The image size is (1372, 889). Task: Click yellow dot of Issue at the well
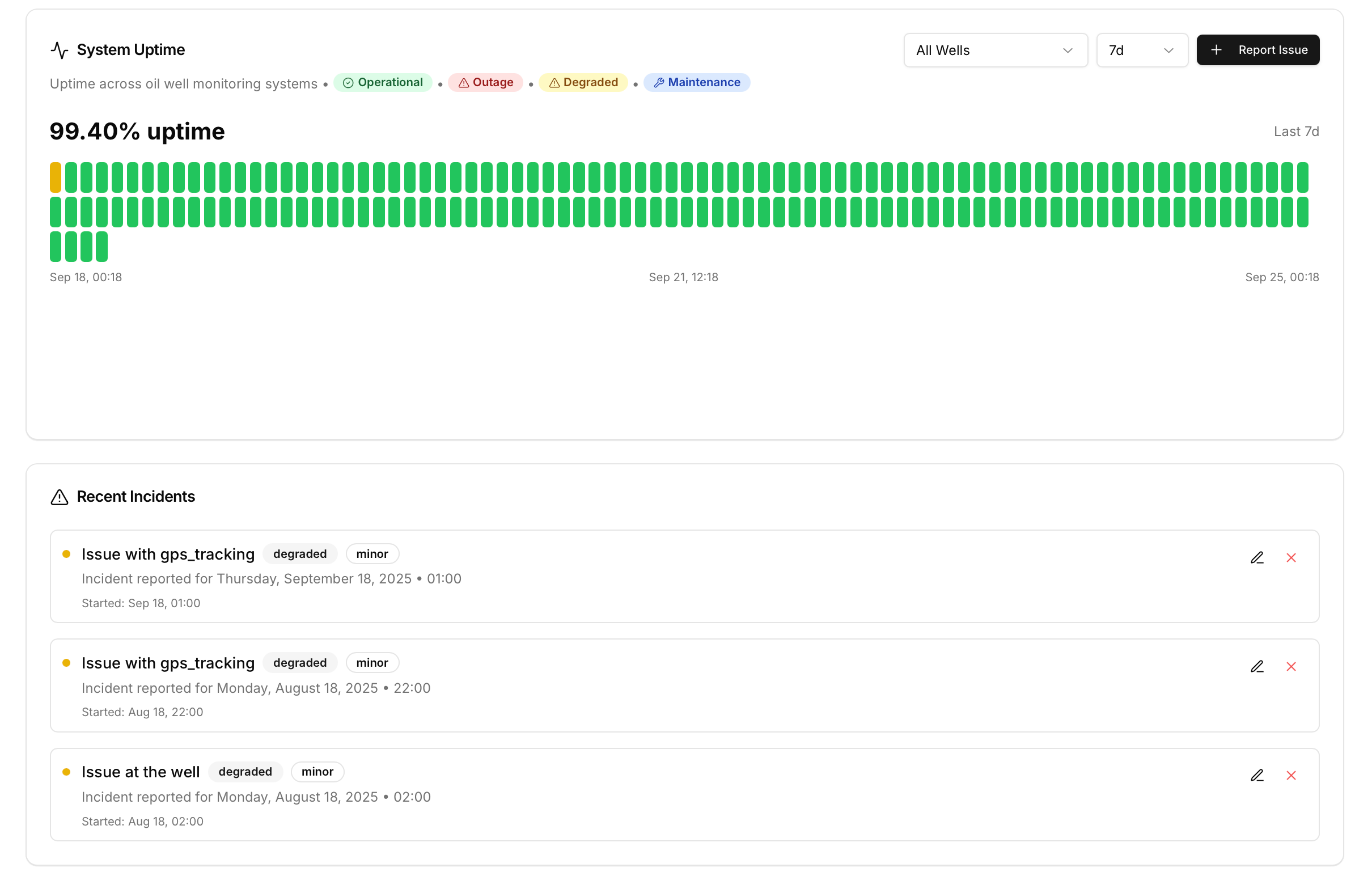66,772
